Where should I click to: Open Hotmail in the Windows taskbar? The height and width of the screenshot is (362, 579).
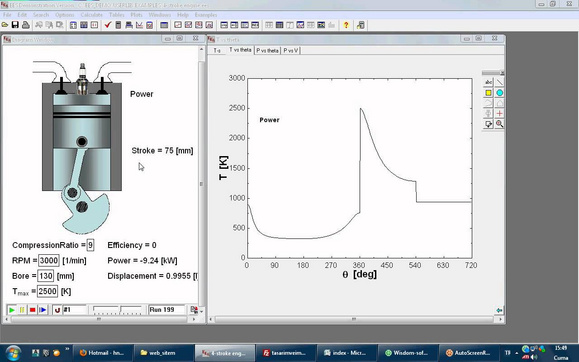tap(102, 353)
